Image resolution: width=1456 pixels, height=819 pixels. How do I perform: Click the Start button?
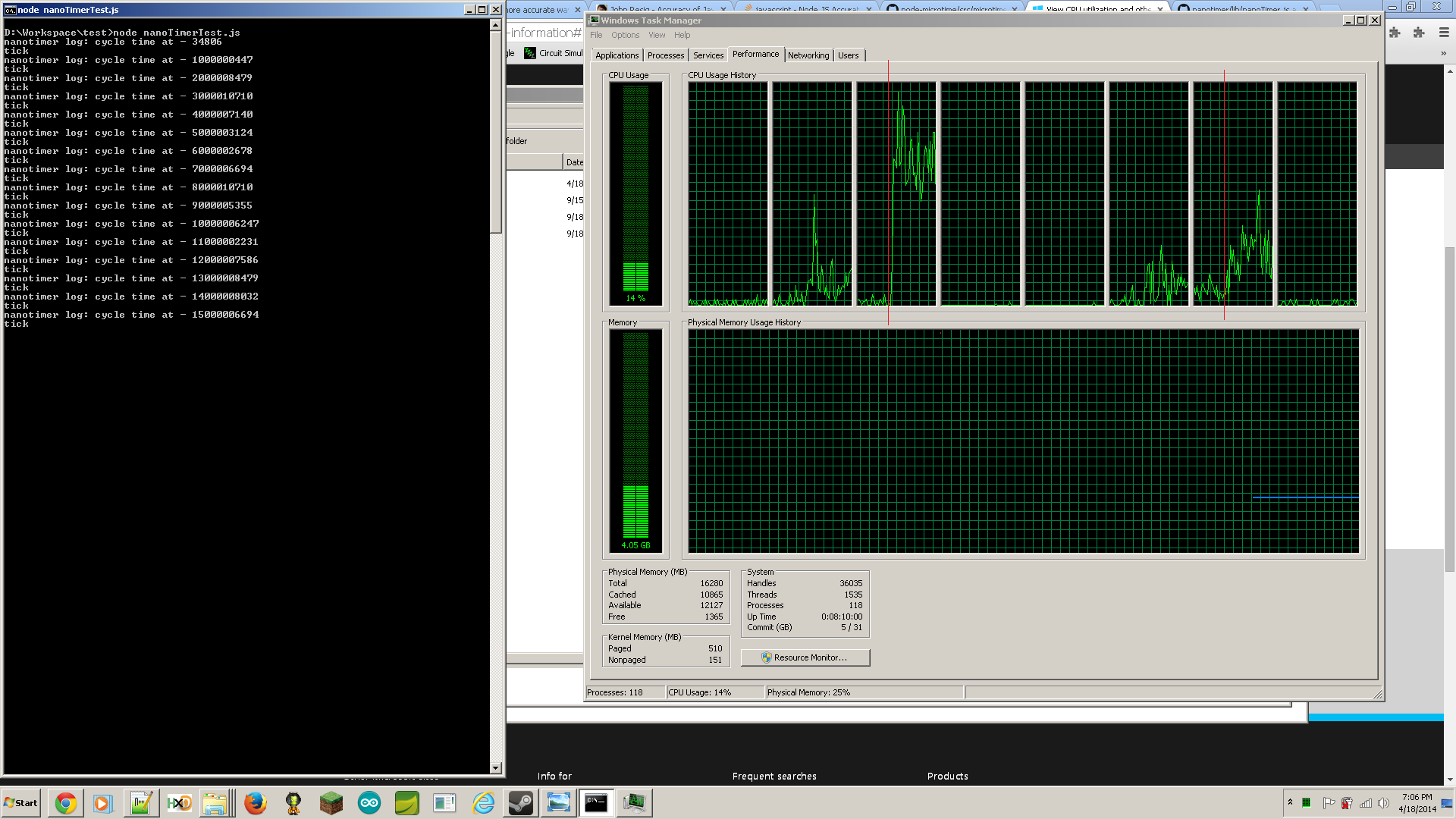pyautogui.click(x=21, y=803)
